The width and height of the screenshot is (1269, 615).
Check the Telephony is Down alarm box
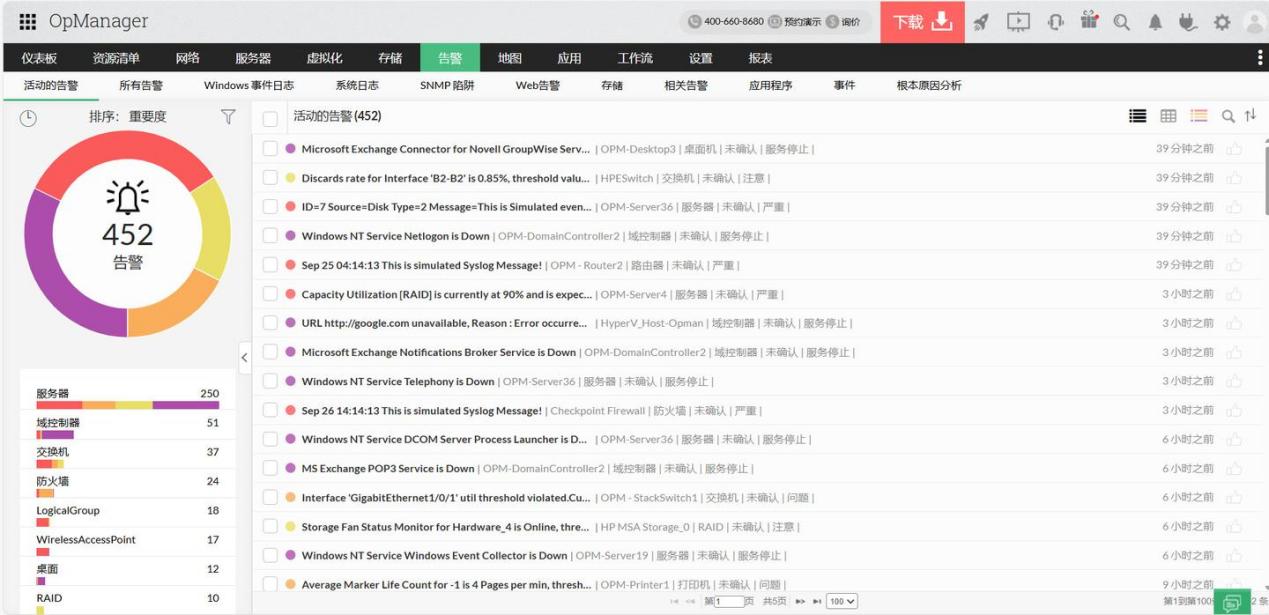point(270,381)
